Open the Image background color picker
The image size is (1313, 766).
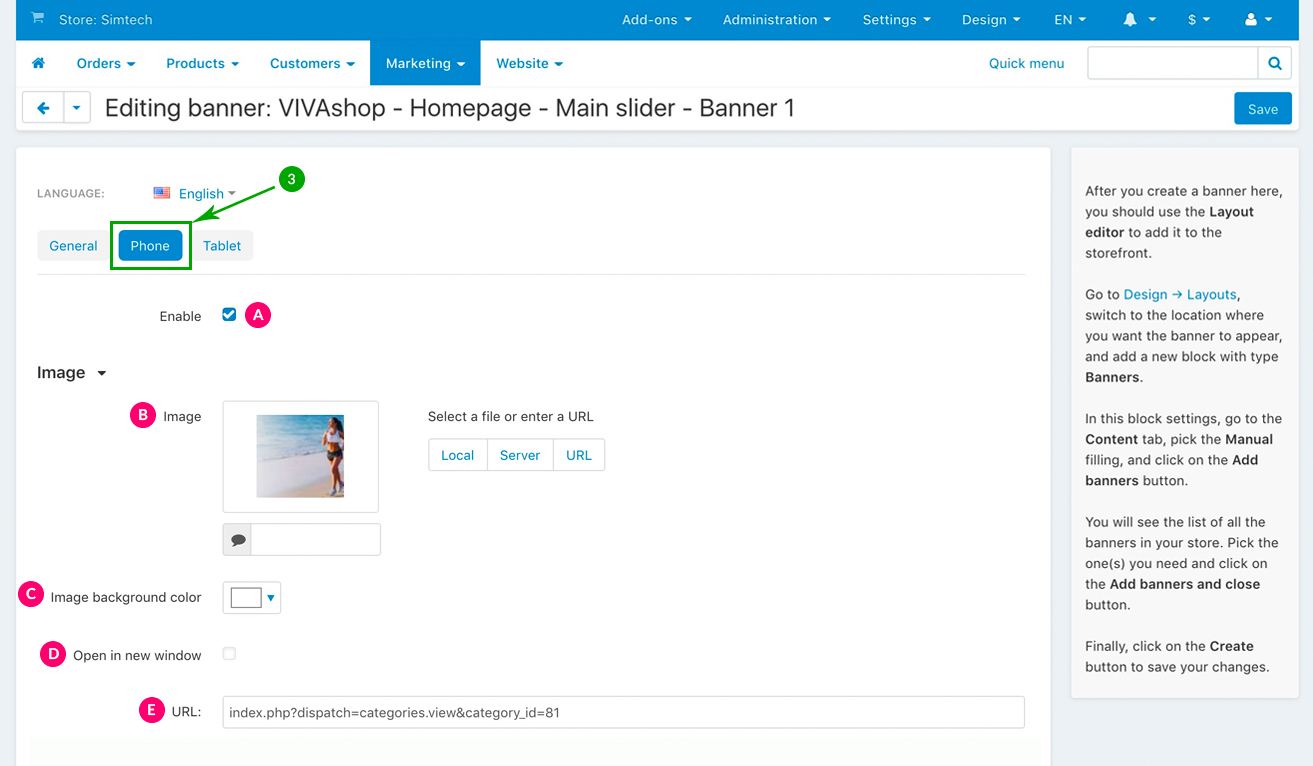[252, 598]
